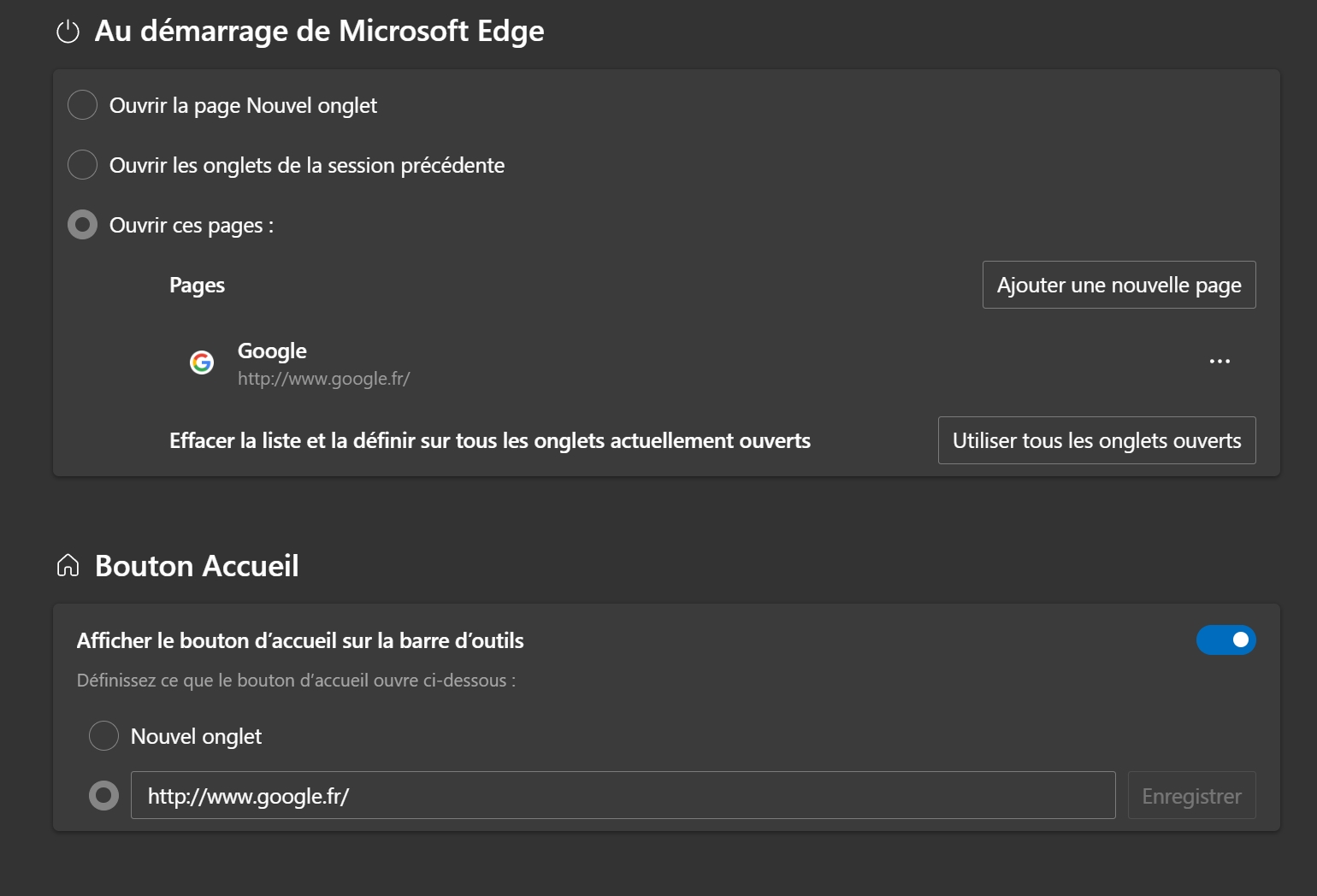
Task: Click the Google page title in the list
Action: 272,351
